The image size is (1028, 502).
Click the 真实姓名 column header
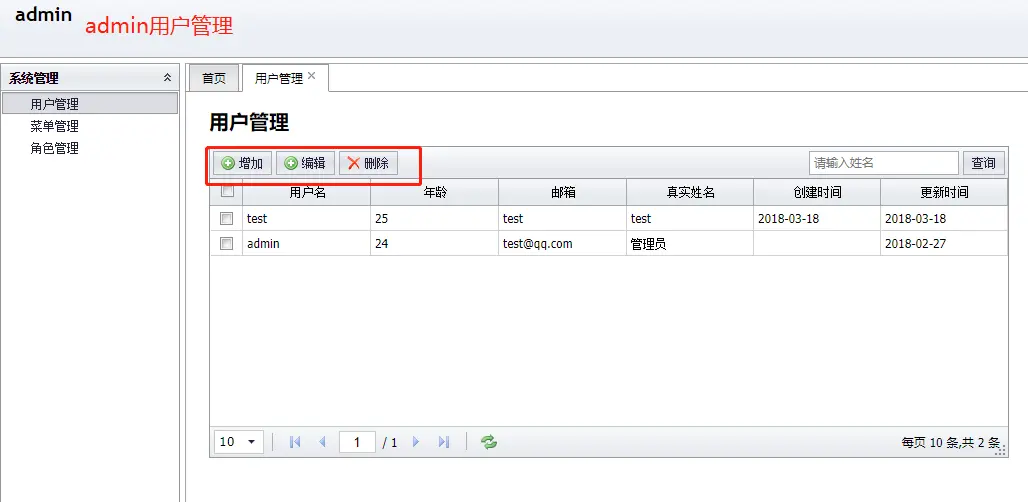tap(690, 192)
